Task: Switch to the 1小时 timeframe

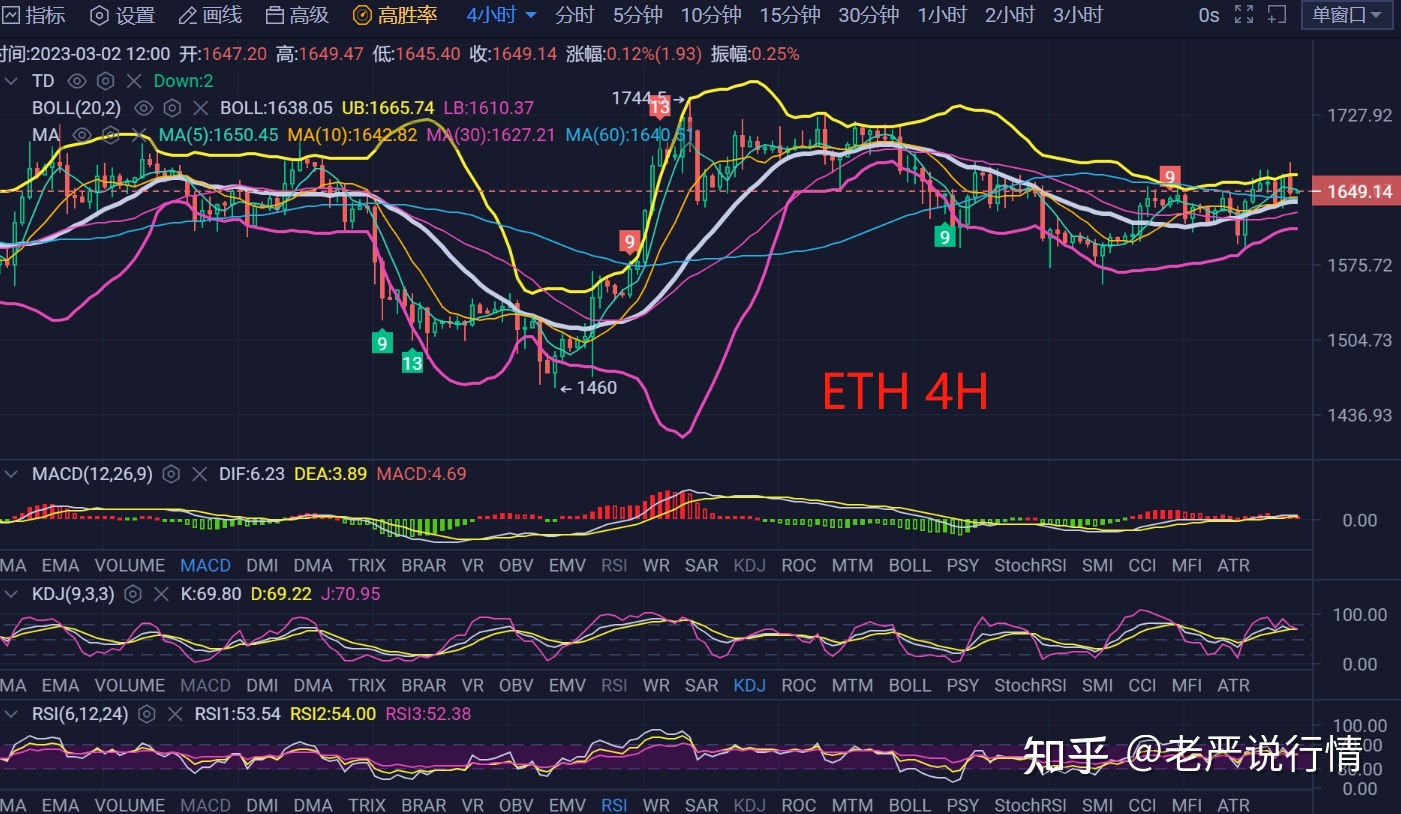Action: (x=941, y=15)
